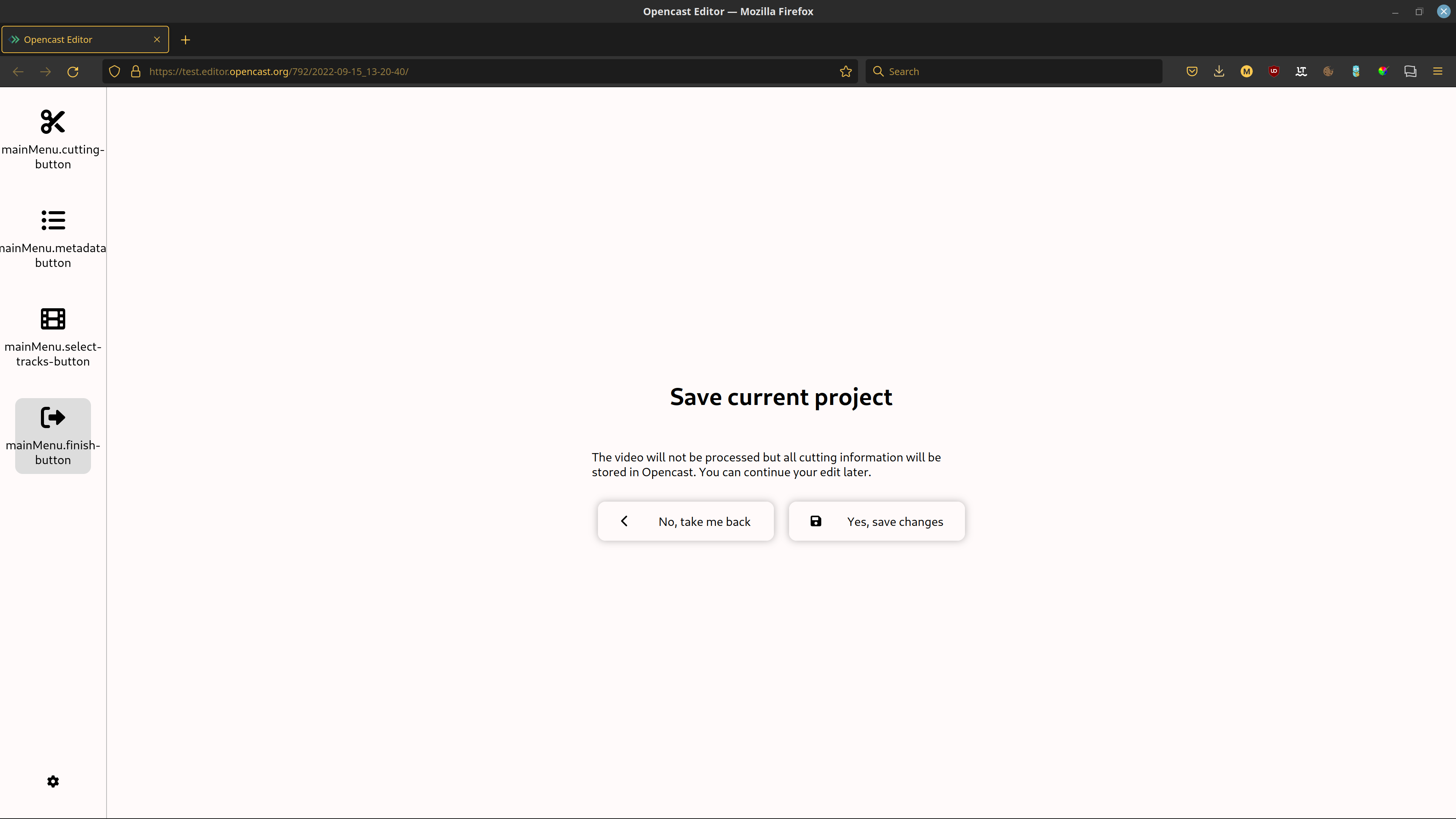Expand overflowed tabs with the double chevron
This screenshot has width=1456, height=819.
tap(14, 39)
